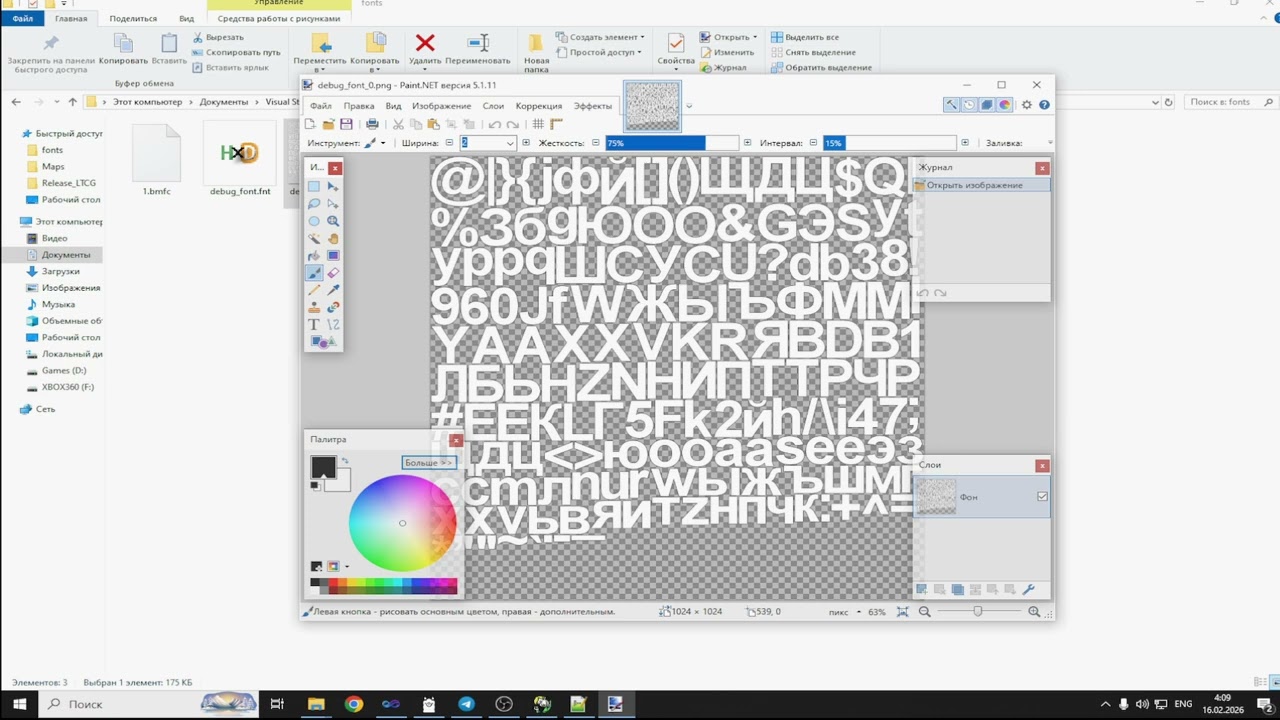Open the Файл menu in Paint.NET

click(x=320, y=106)
